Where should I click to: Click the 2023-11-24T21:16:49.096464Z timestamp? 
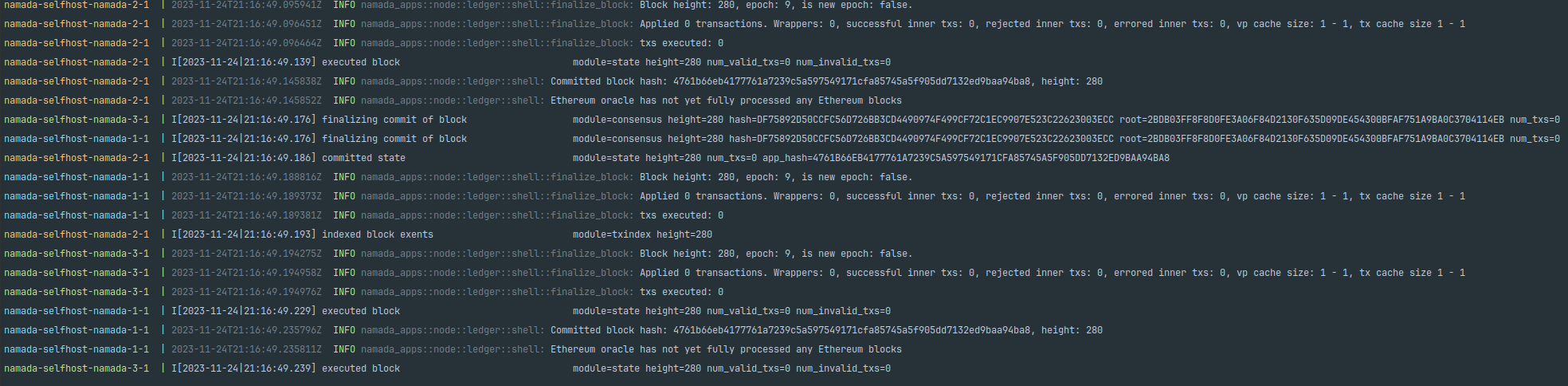246,43
